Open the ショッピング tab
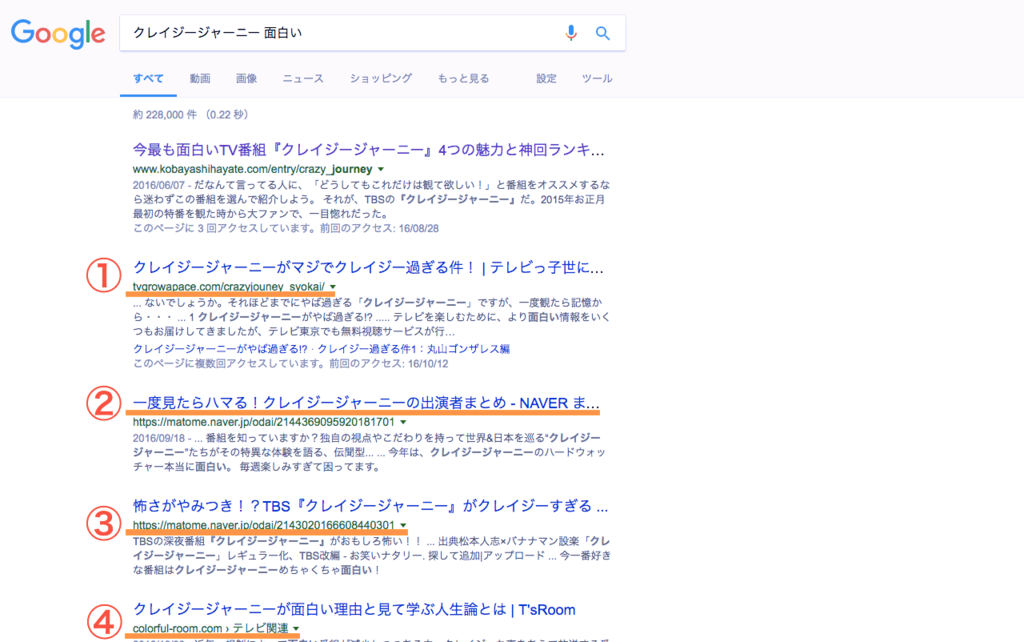Image resolution: width=1024 pixels, height=642 pixels. [x=381, y=78]
